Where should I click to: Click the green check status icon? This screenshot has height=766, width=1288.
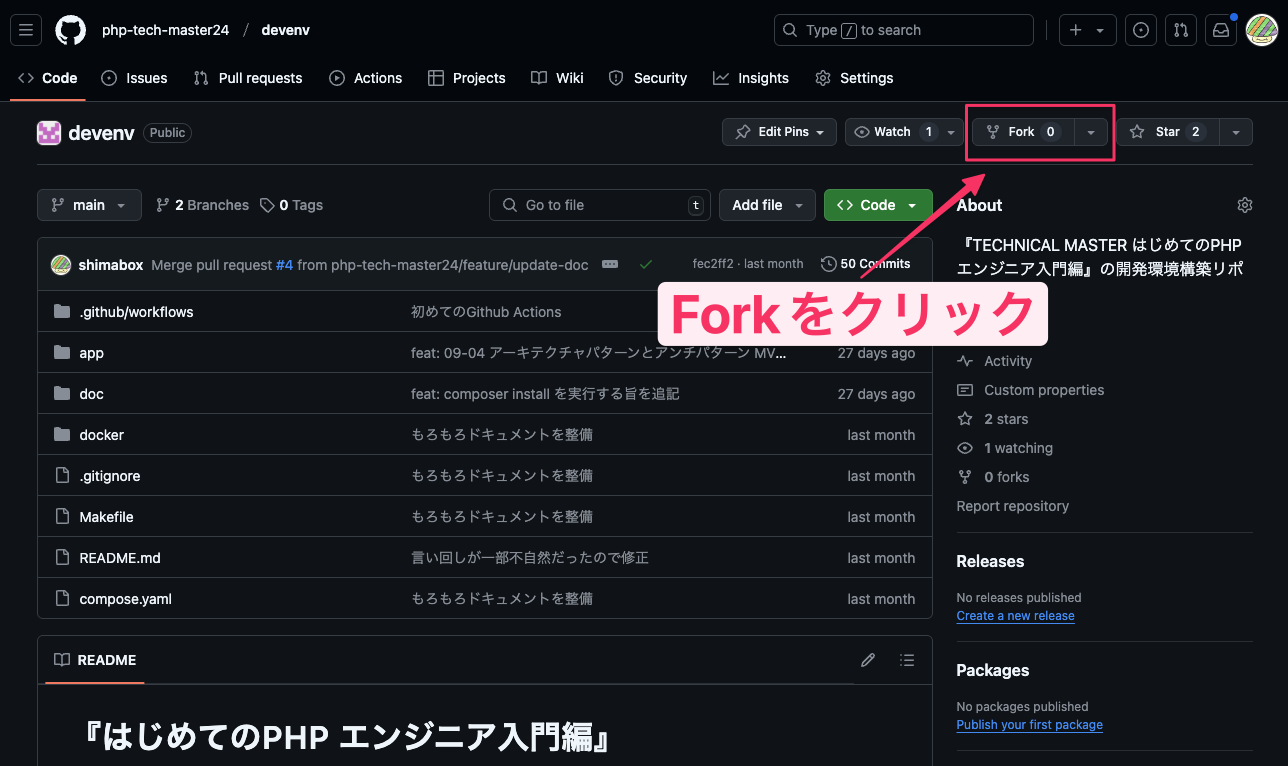click(x=646, y=264)
